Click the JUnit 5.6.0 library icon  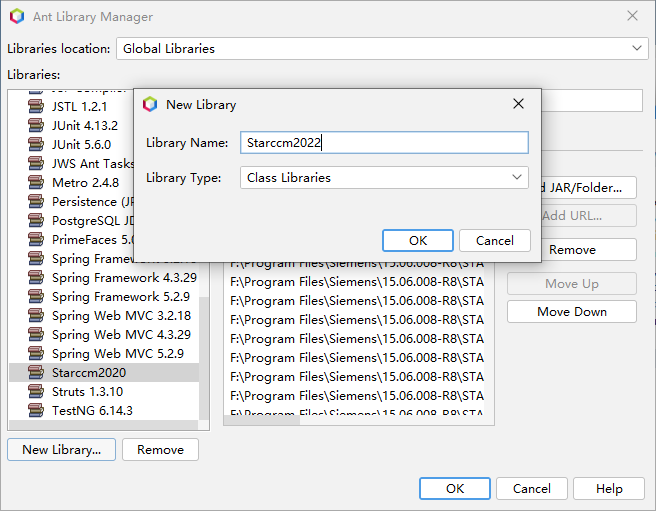click(36, 144)
